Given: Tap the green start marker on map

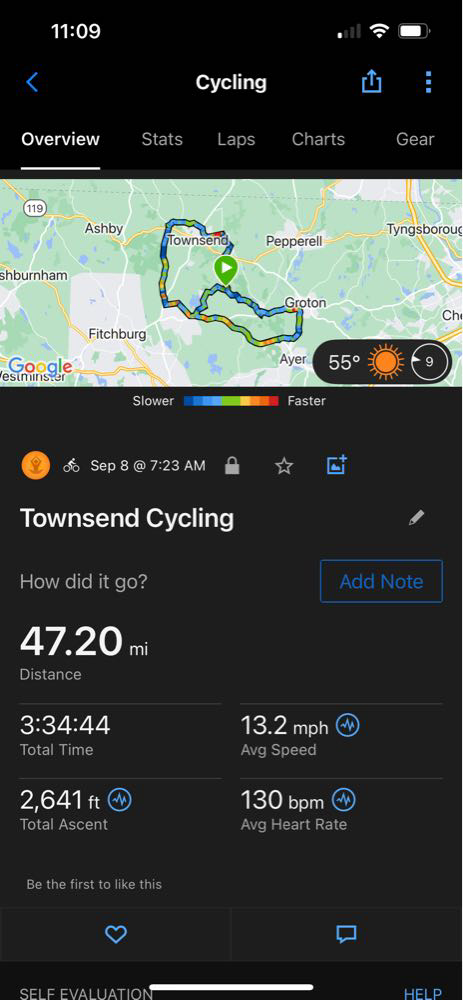Looking at the screenshot, I should (225, 270).
